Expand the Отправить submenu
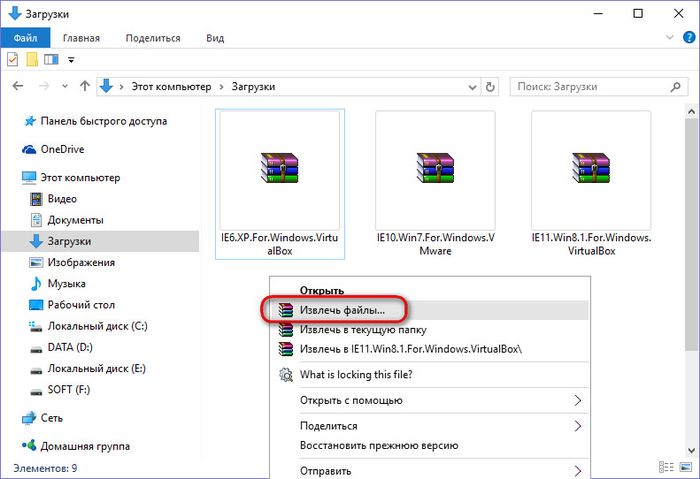This screenshot has width=700, height=479. click(577, 470)
